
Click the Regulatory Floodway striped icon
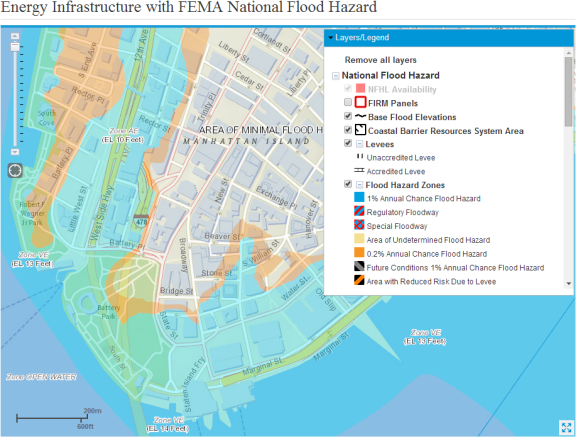[359, 211]
